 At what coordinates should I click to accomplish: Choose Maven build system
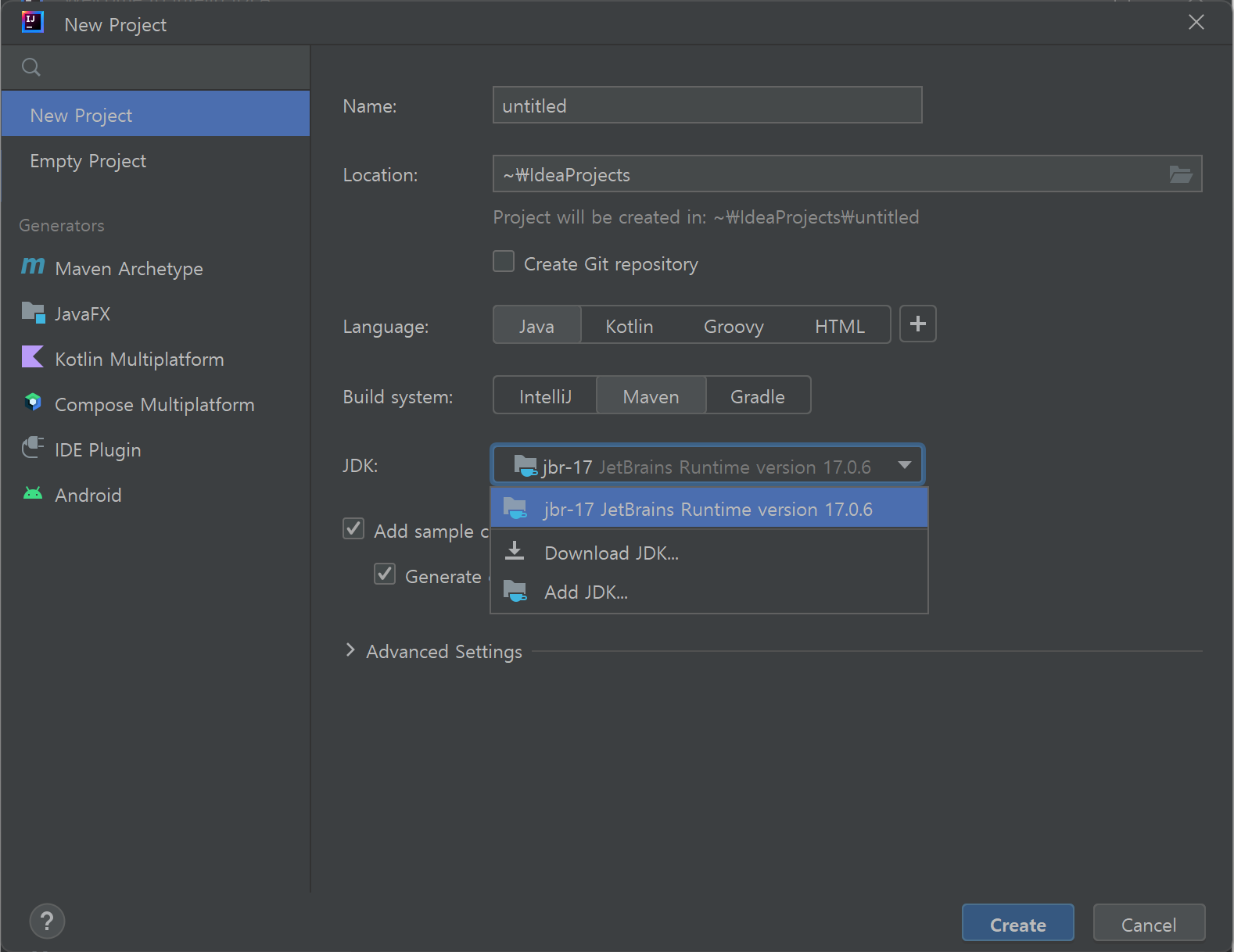pyautogui.click(x=651, y=395)
